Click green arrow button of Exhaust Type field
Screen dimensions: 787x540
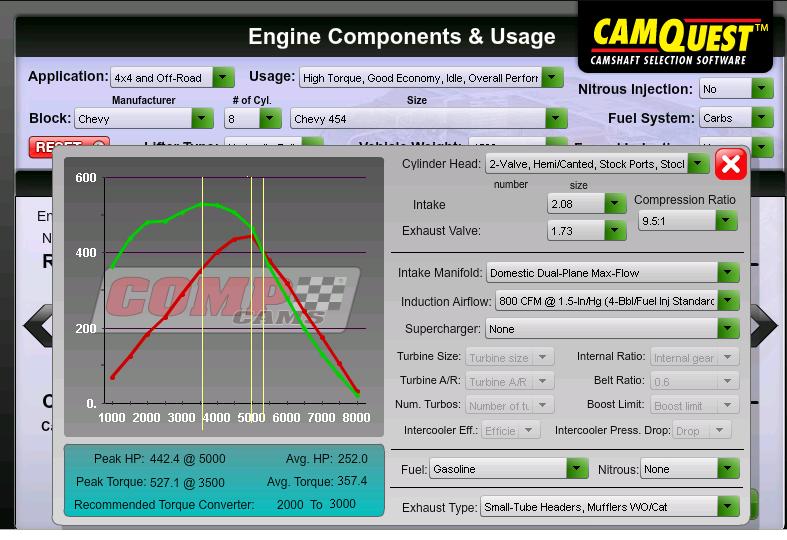(x=728, y=507)
